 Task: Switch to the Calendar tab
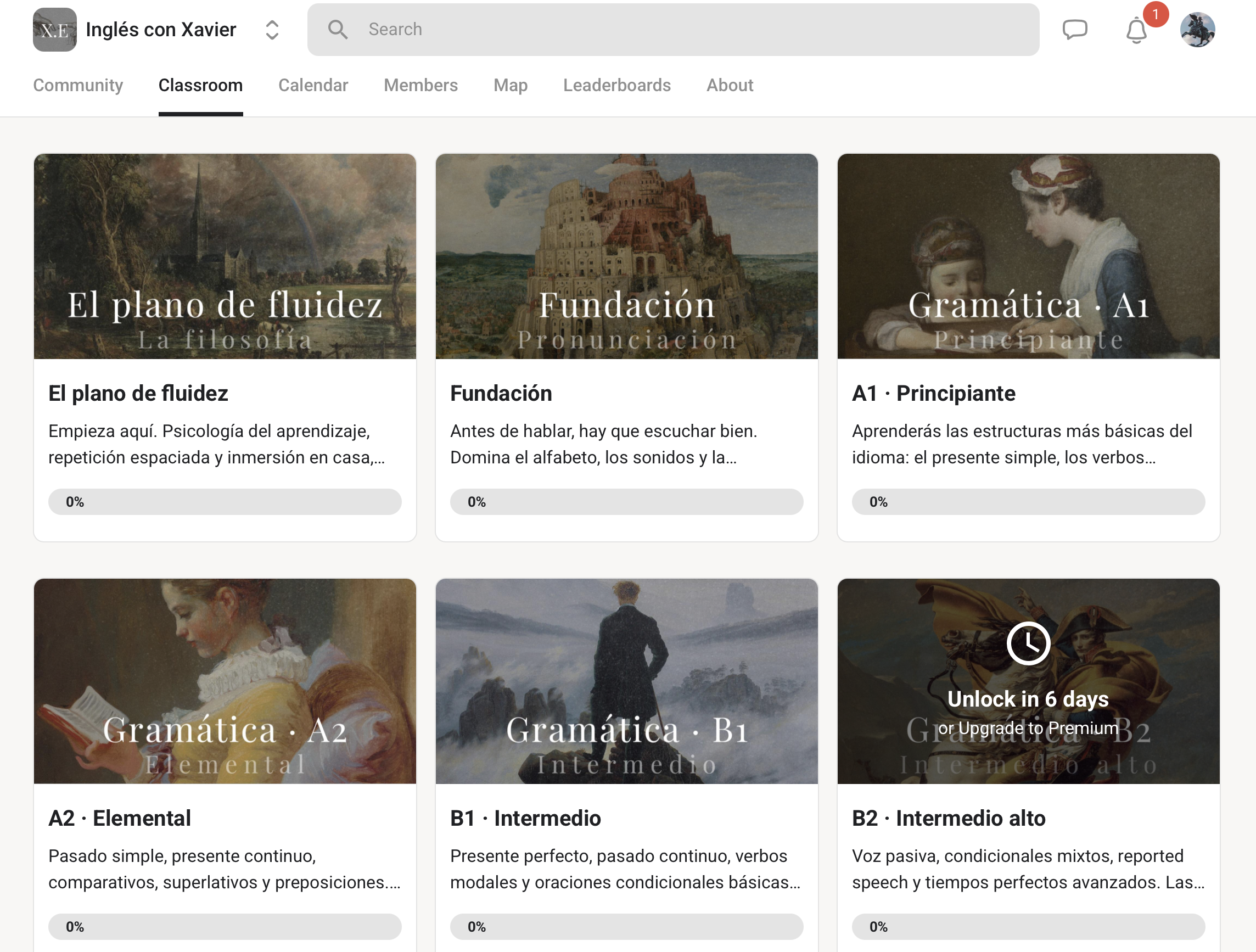click(313, 85)
